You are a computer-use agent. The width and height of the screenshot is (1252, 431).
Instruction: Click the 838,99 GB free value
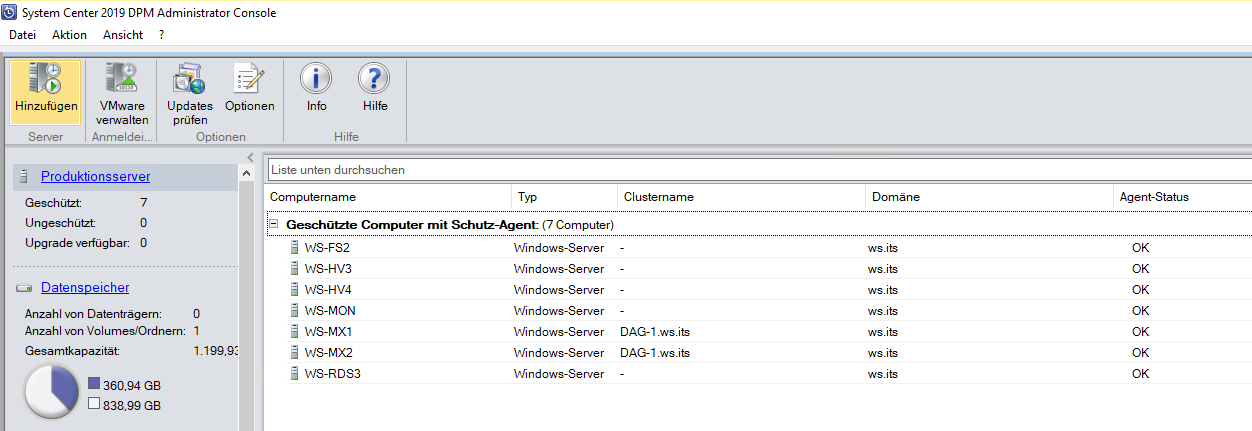pos(132,405)
